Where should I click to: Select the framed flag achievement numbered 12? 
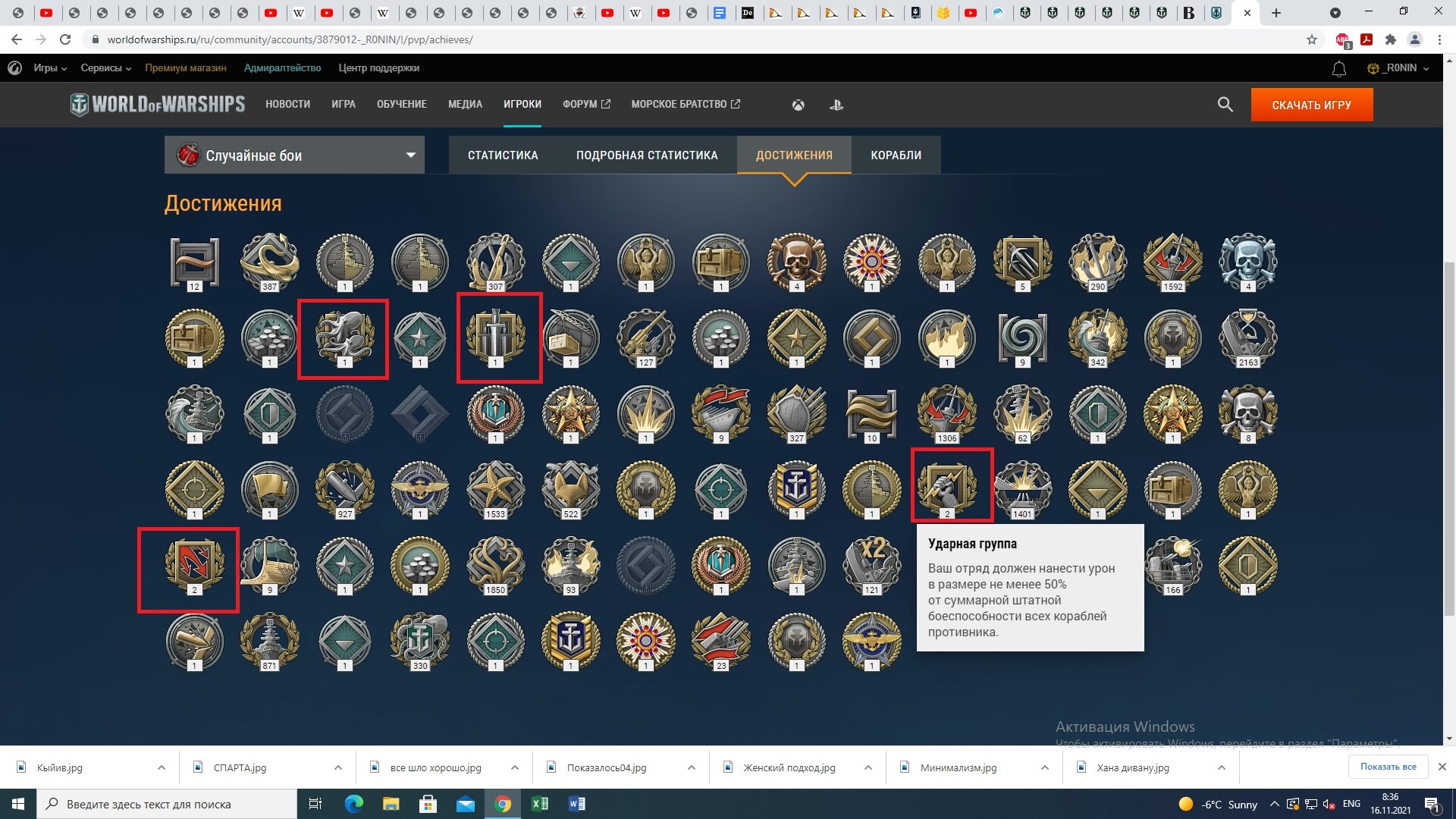pos(195,262)
